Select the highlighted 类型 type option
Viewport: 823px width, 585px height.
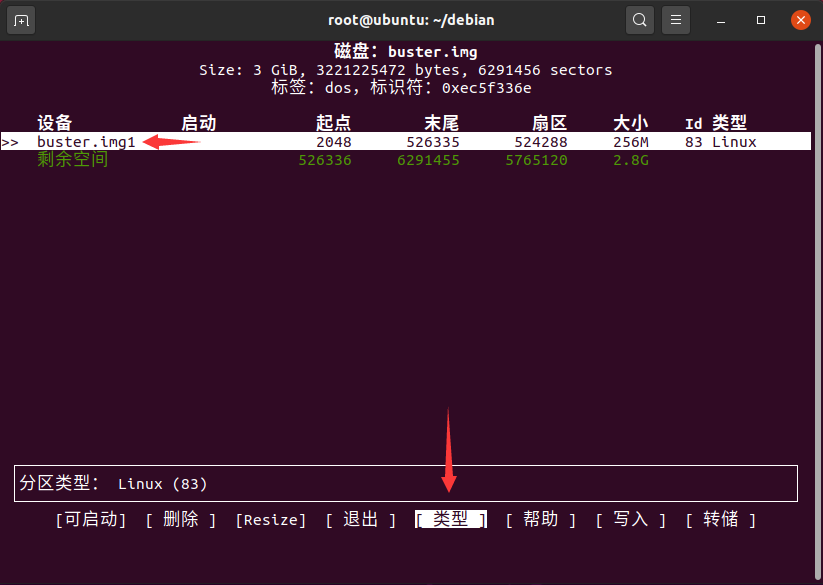pos(450,519)
